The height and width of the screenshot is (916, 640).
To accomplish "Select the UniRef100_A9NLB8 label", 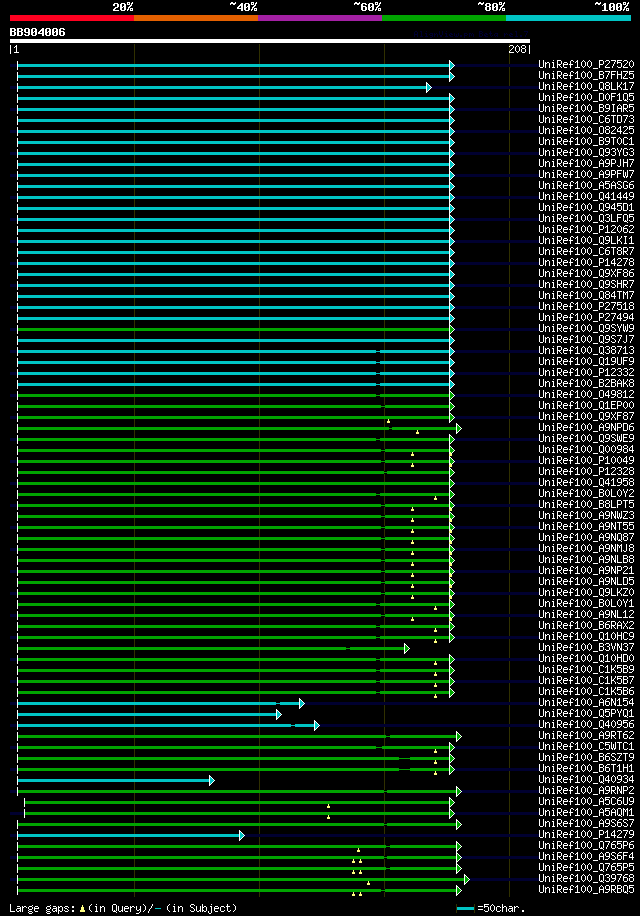I will (586, 559).
